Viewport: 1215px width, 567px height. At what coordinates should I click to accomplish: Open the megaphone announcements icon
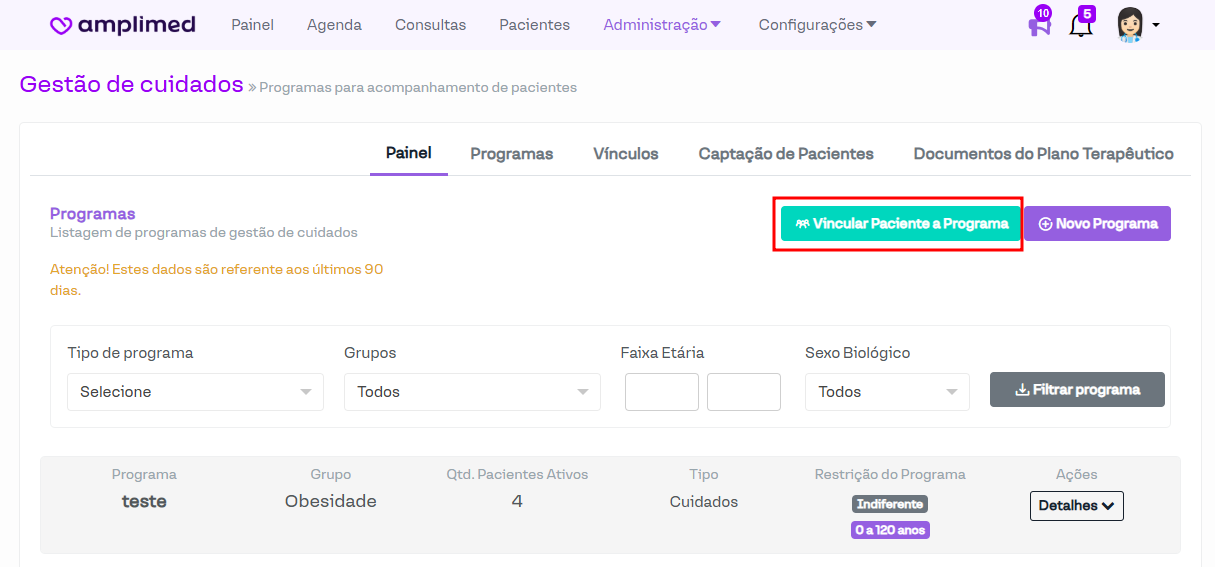pyautogui.click(x=1039, y=25)
